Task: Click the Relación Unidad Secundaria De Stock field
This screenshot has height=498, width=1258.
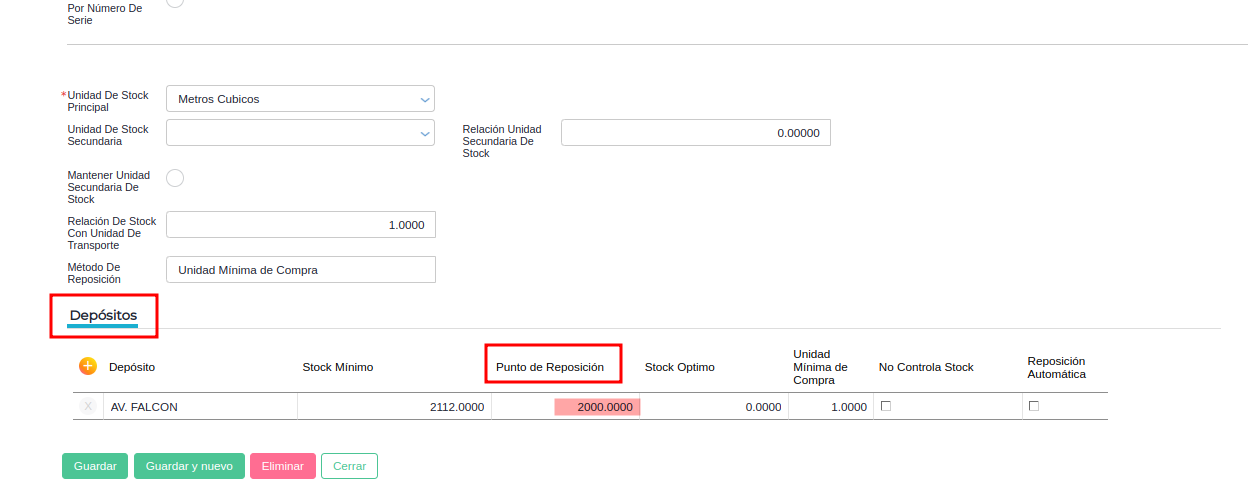Action: coord(695,132)
